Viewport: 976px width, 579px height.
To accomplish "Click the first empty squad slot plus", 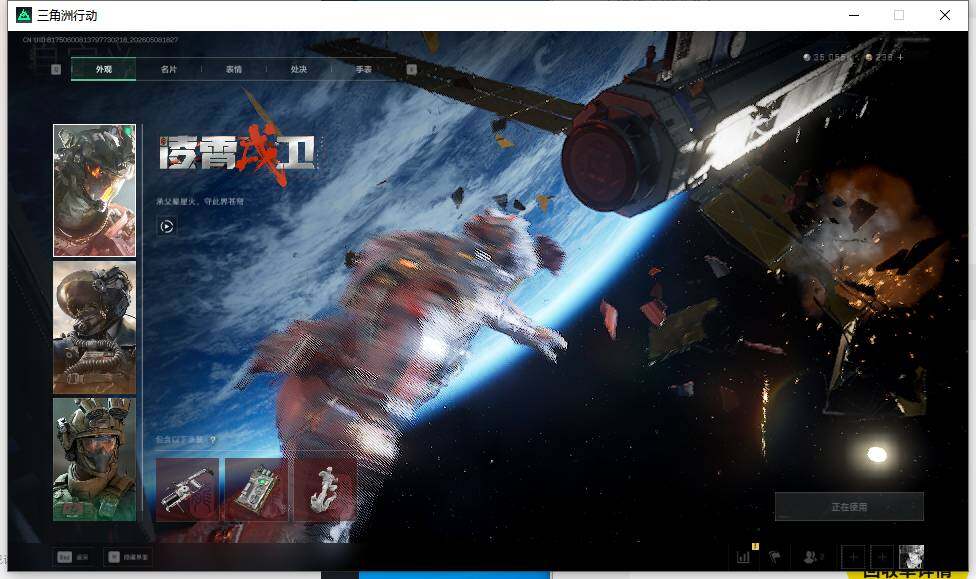I will [x=853, y=557].
